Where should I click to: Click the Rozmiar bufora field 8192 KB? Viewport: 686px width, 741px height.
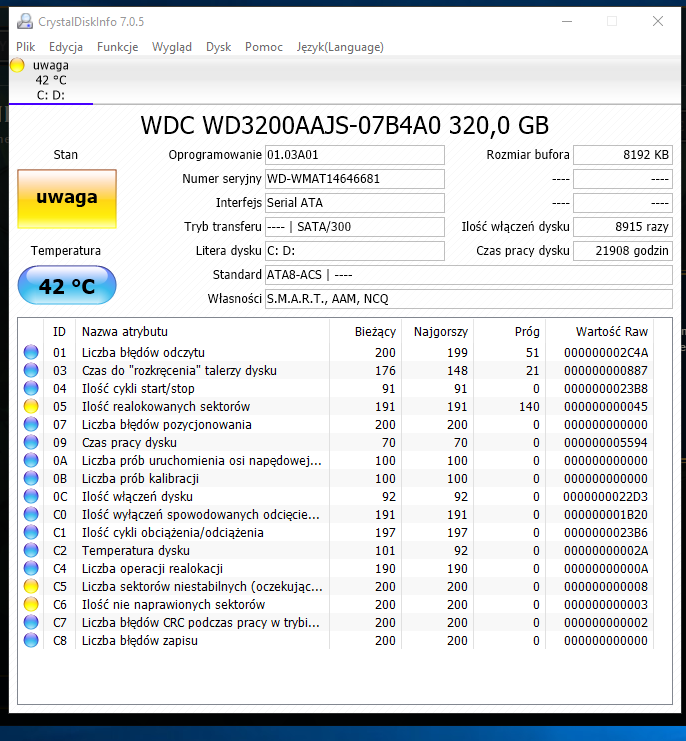[x=623, y=155]
